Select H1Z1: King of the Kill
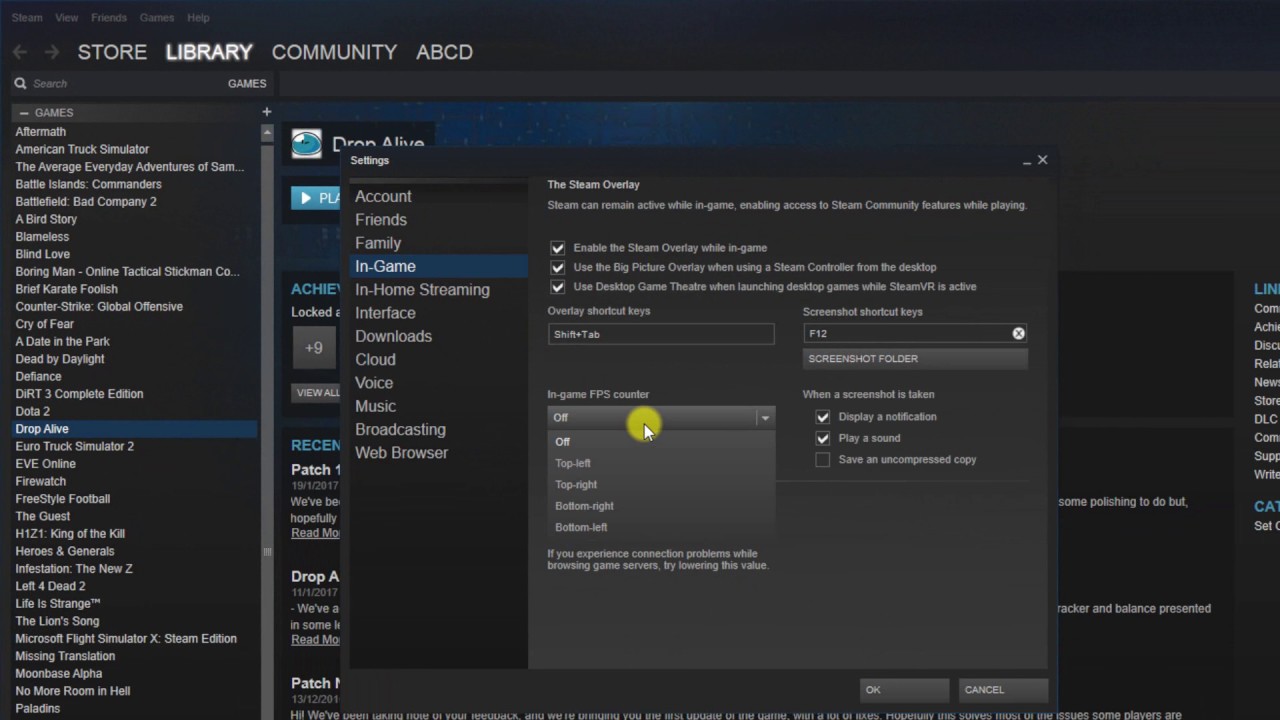1280x720 pixels. point(70,534)
